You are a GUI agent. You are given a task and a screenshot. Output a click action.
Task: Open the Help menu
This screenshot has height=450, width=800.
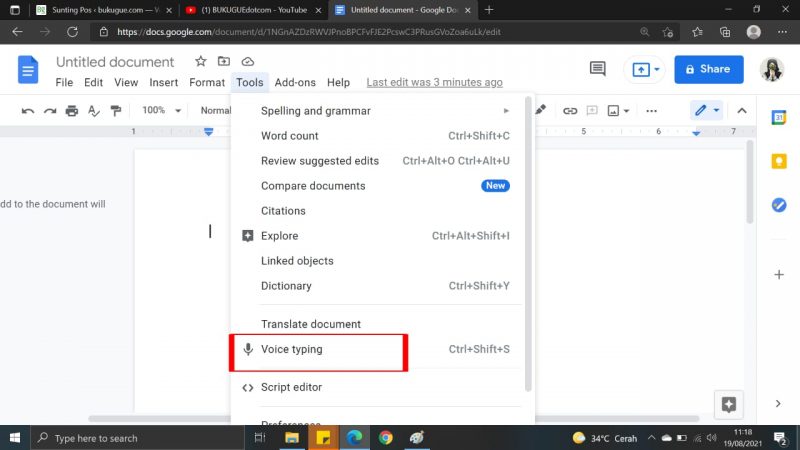(338, 82)
